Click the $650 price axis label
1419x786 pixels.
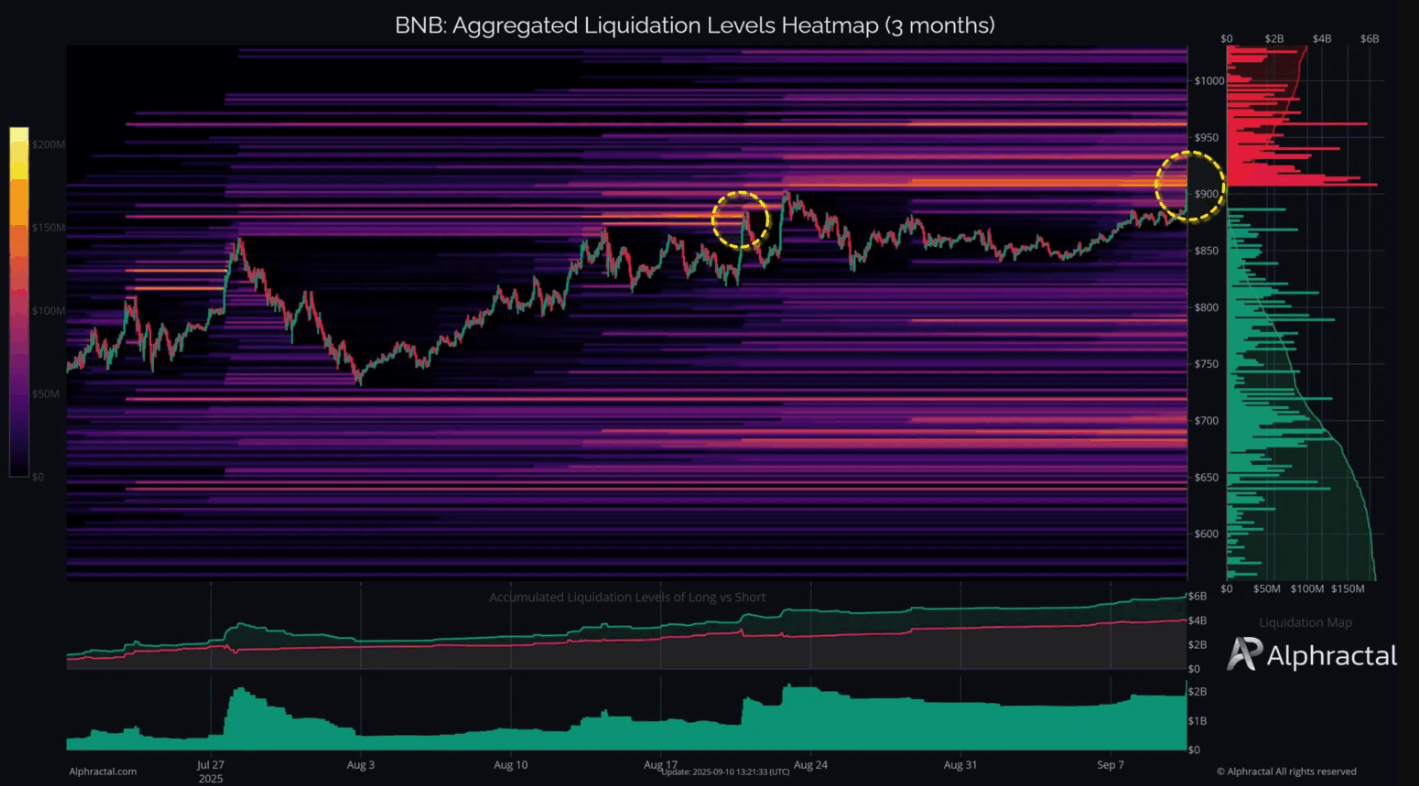pos(1210,477)
